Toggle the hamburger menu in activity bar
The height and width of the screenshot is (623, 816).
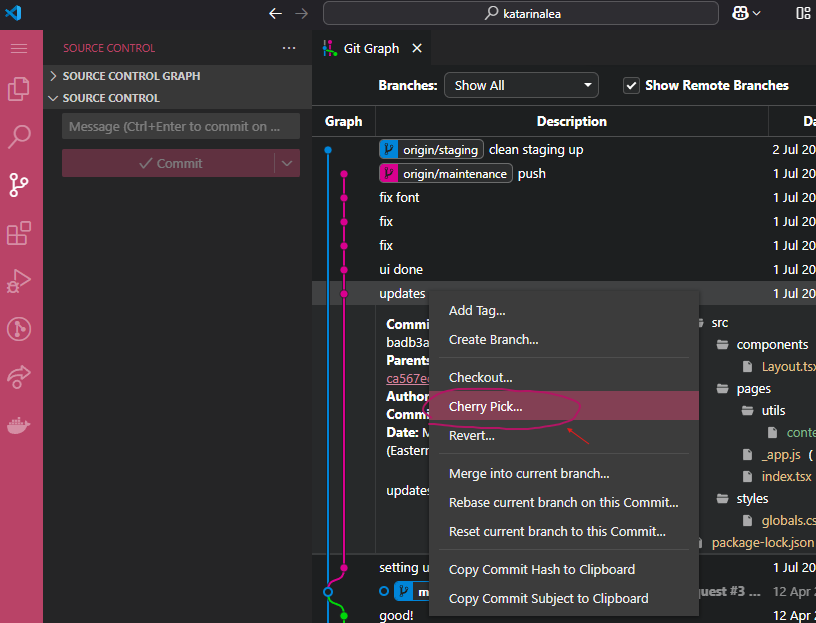point(19,48)
